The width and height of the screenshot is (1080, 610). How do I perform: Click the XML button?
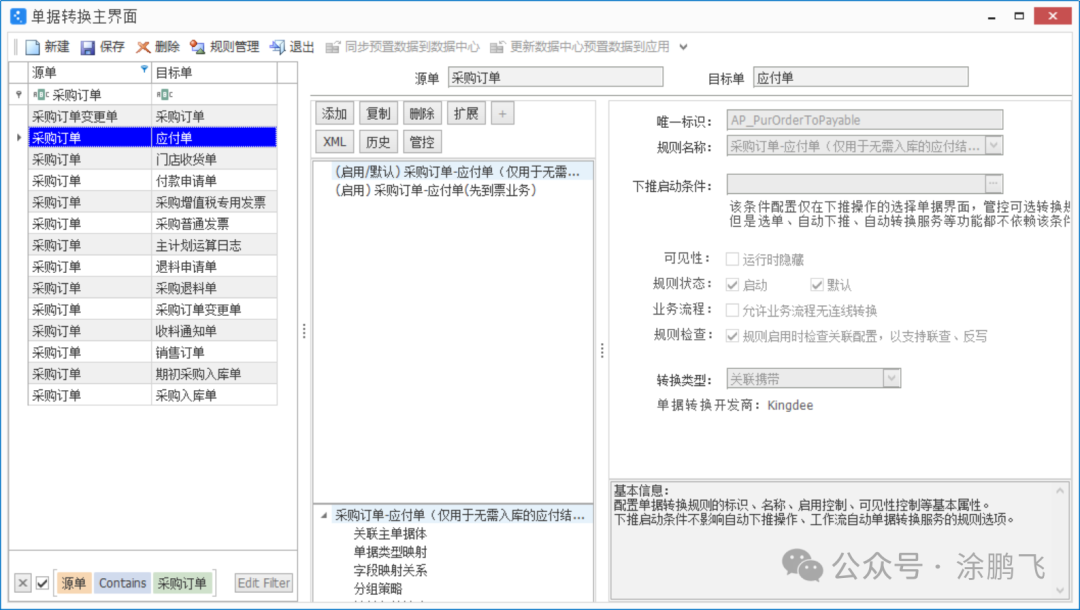pos(335,142)
